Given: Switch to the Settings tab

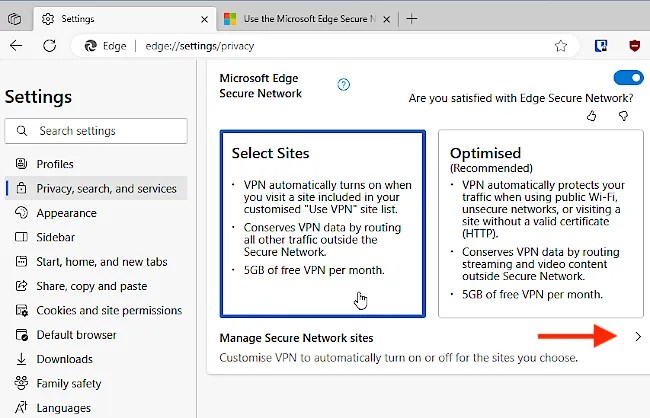Looking at the screenshot, I should (x=124, y=19).
